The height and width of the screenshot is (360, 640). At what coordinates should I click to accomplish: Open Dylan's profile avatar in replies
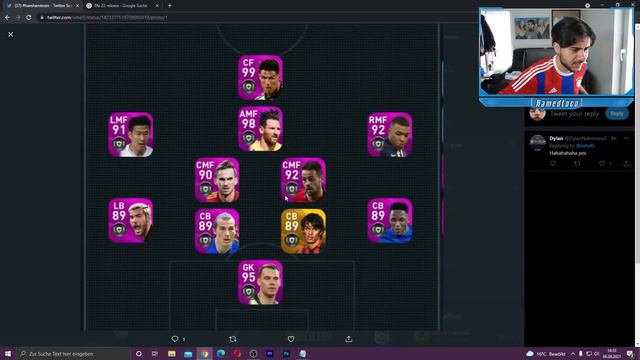538,143
